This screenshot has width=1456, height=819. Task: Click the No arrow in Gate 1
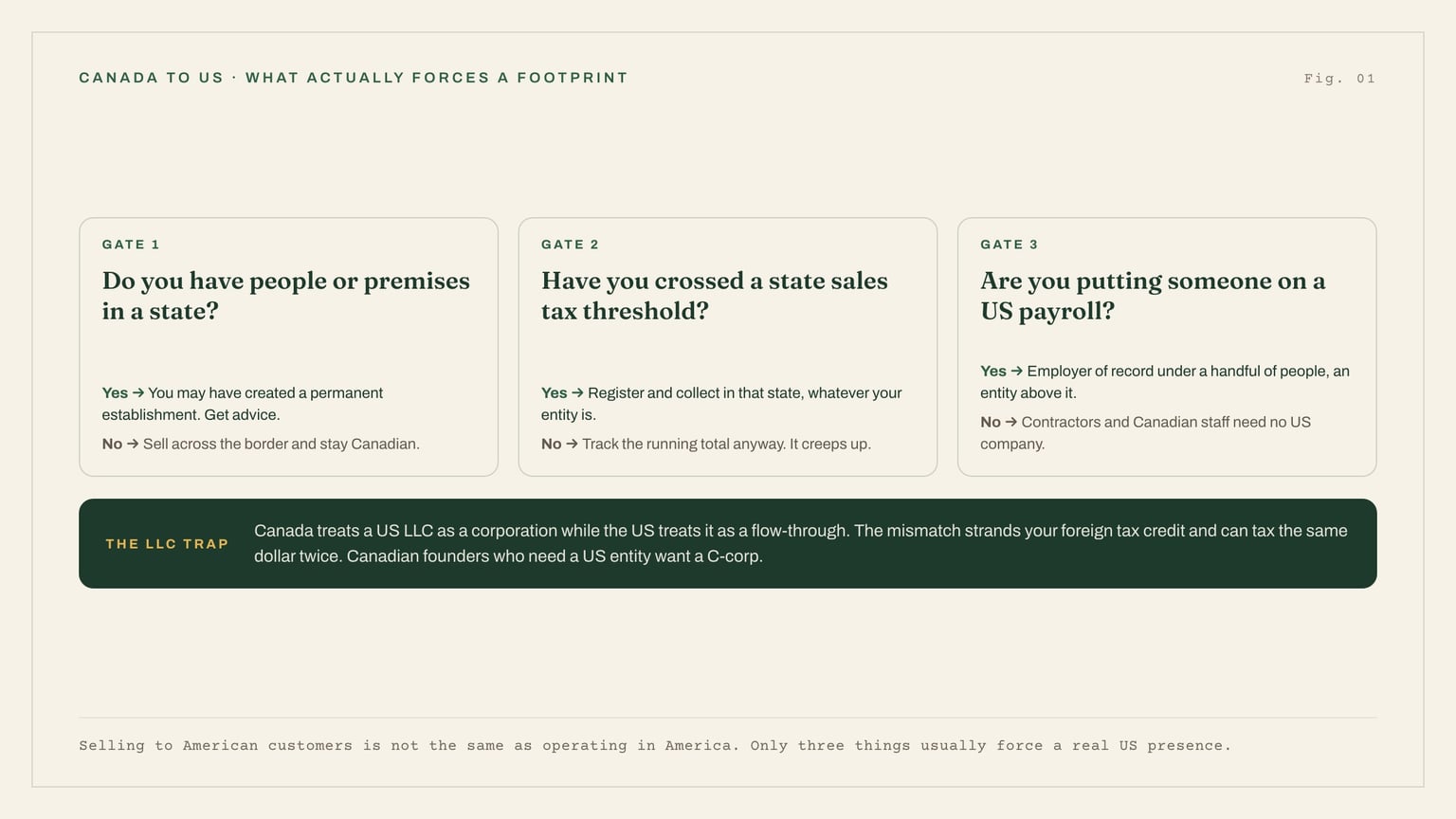(133, 444)
